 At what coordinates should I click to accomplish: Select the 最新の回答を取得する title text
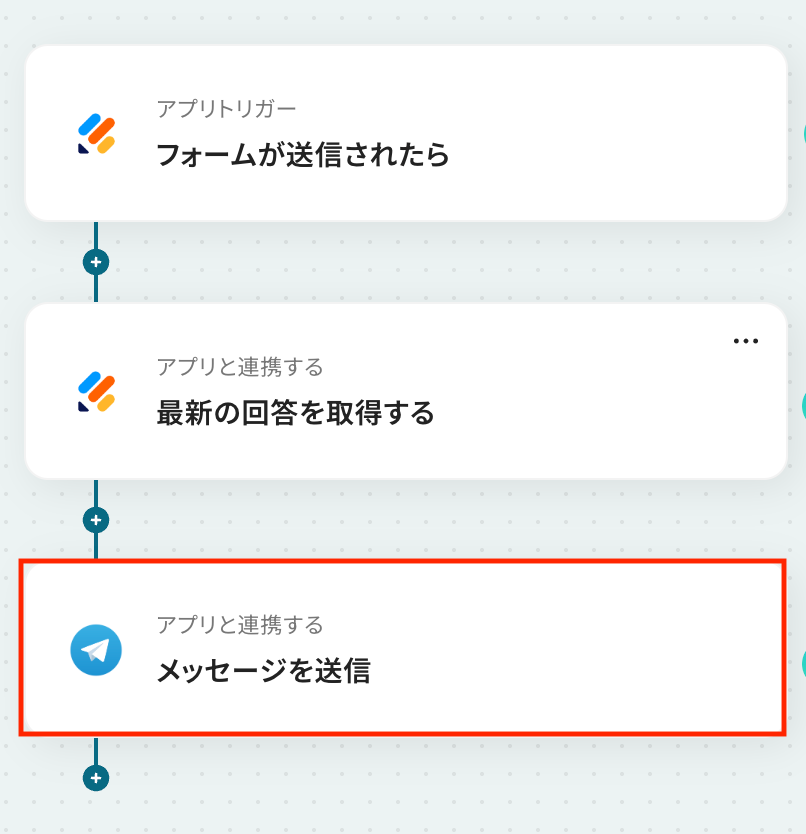coord(295,413)
